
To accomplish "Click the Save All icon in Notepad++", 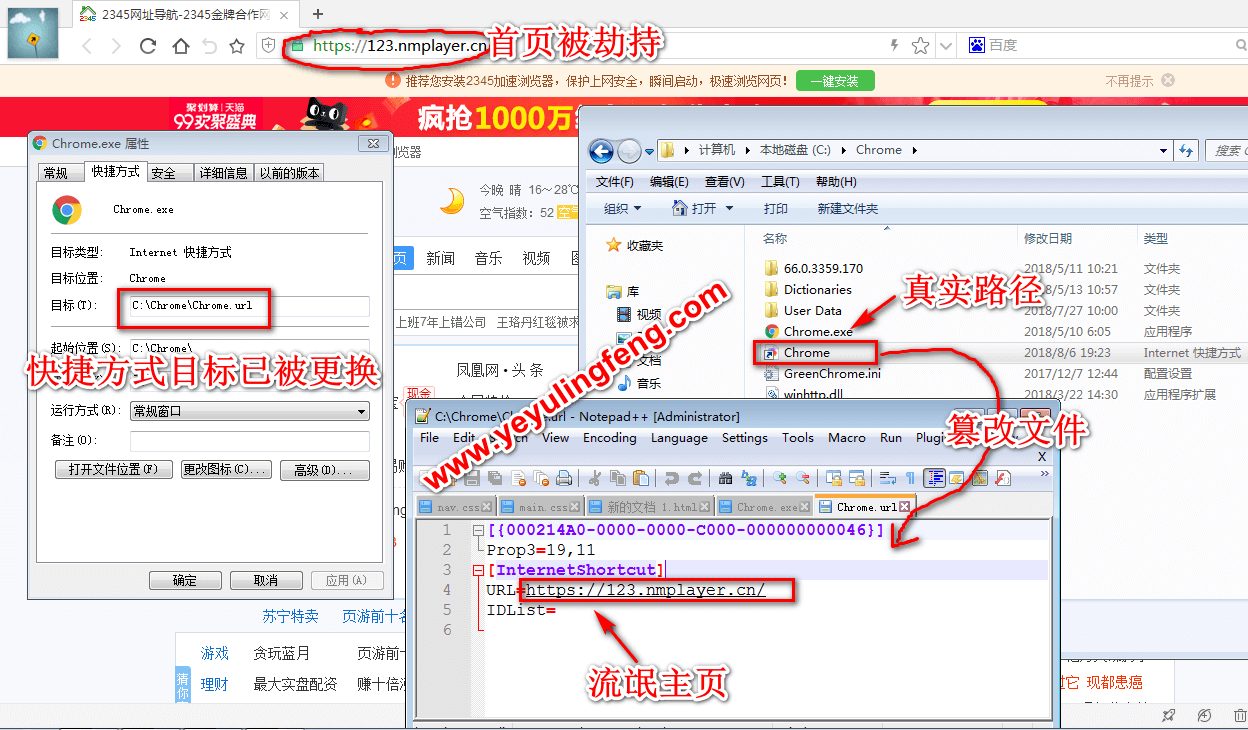I will coord(494,479).
